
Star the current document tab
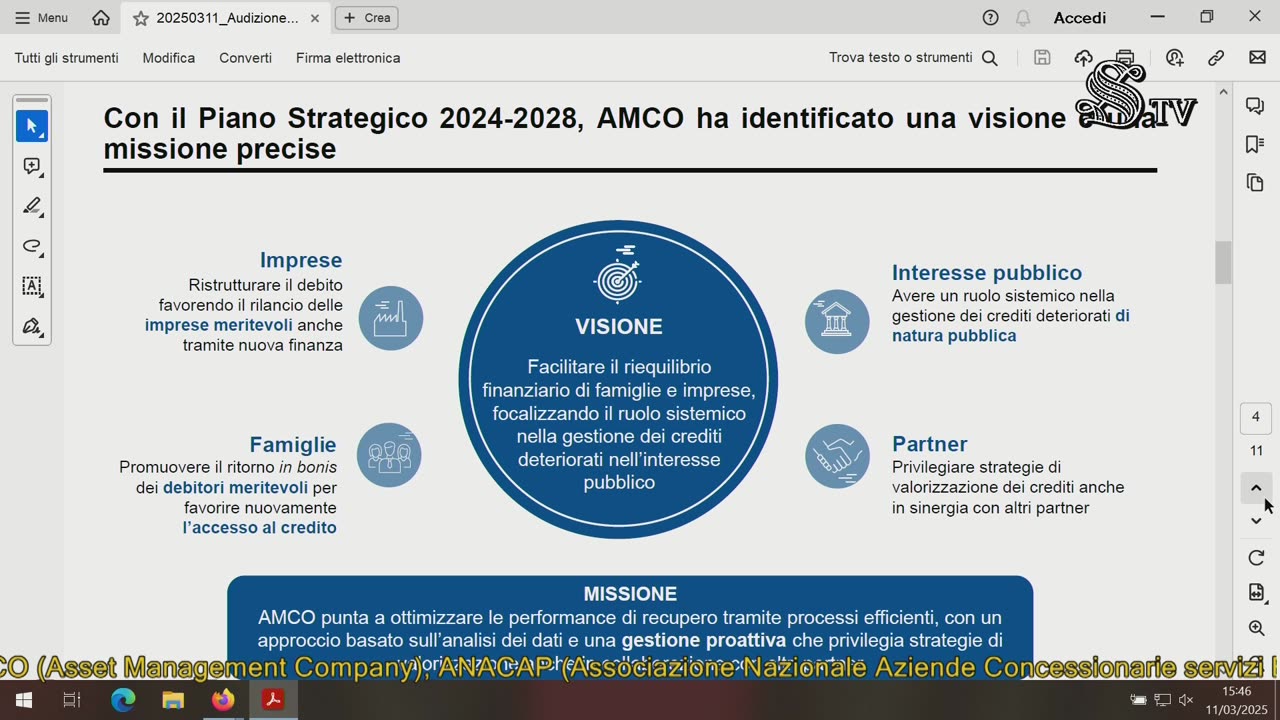(140, 18)
